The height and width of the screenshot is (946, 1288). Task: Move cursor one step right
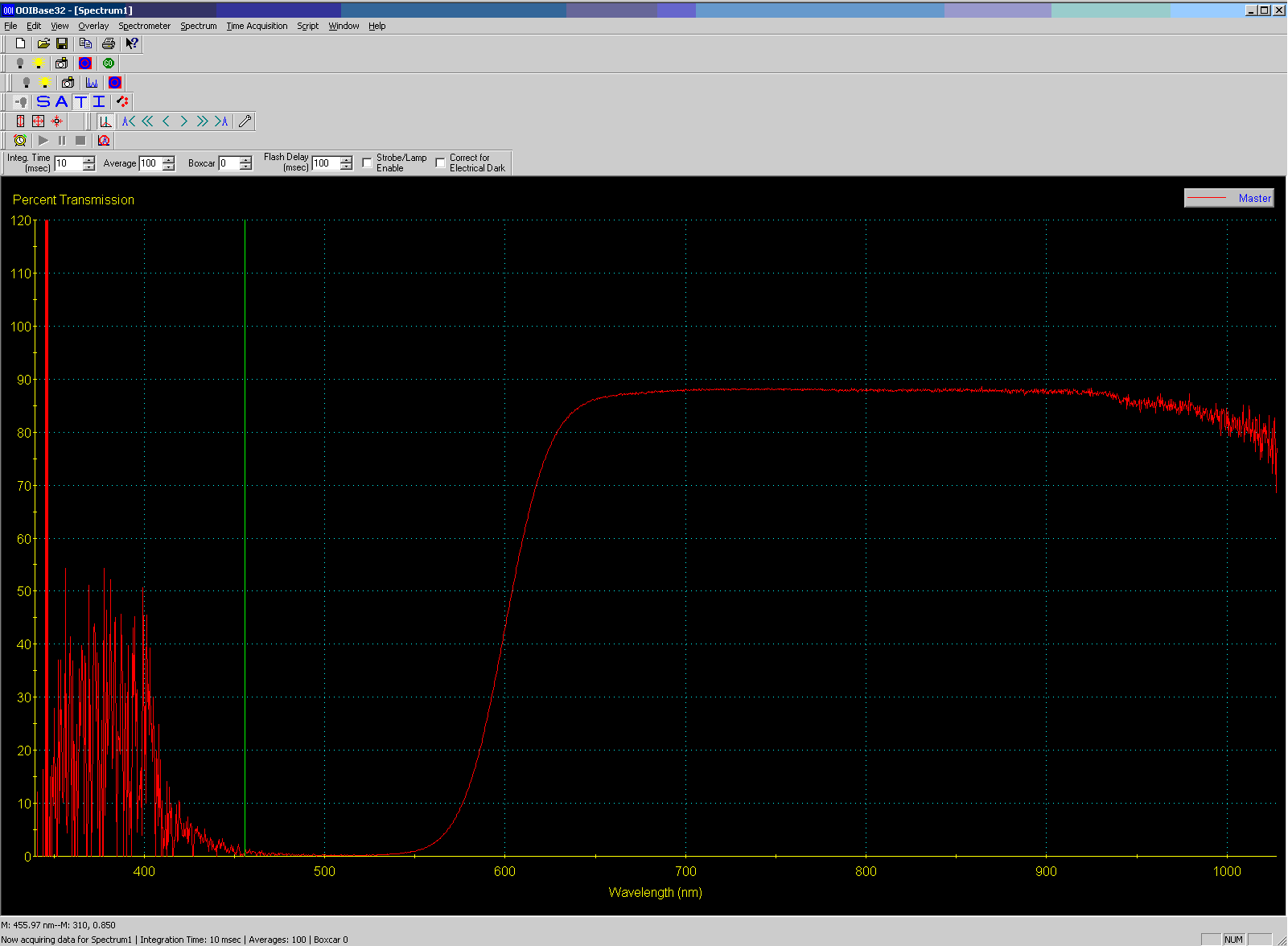184,121
